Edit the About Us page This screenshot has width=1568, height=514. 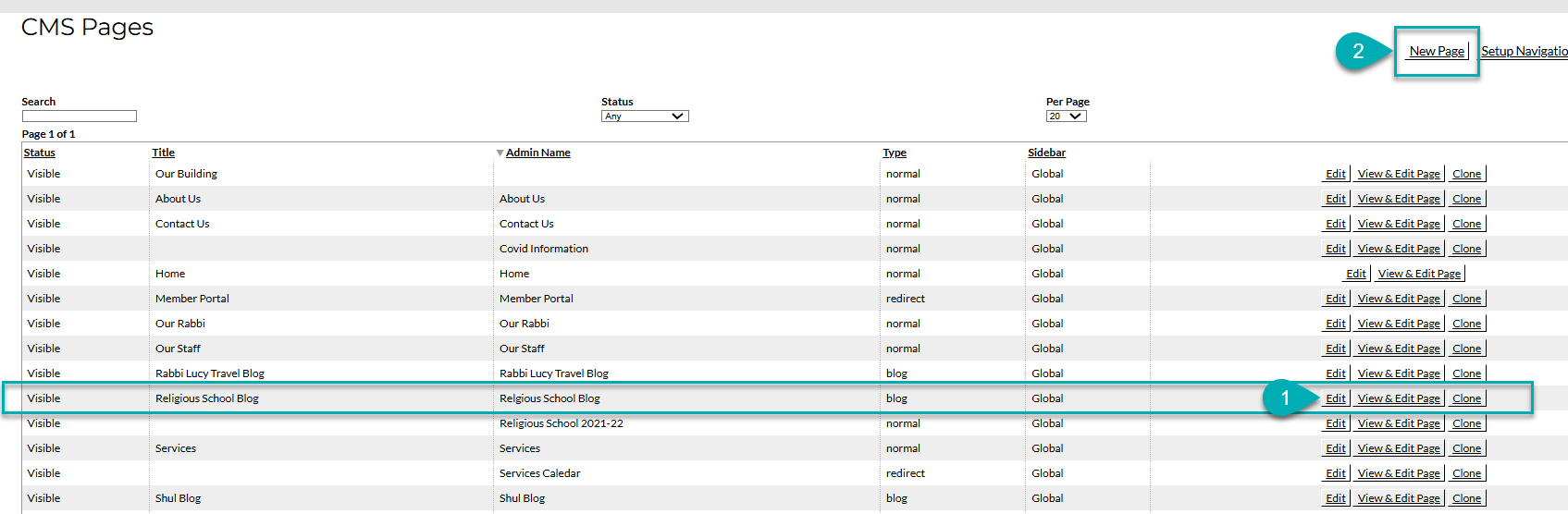pyautogui.click(x=1335, y=199)
